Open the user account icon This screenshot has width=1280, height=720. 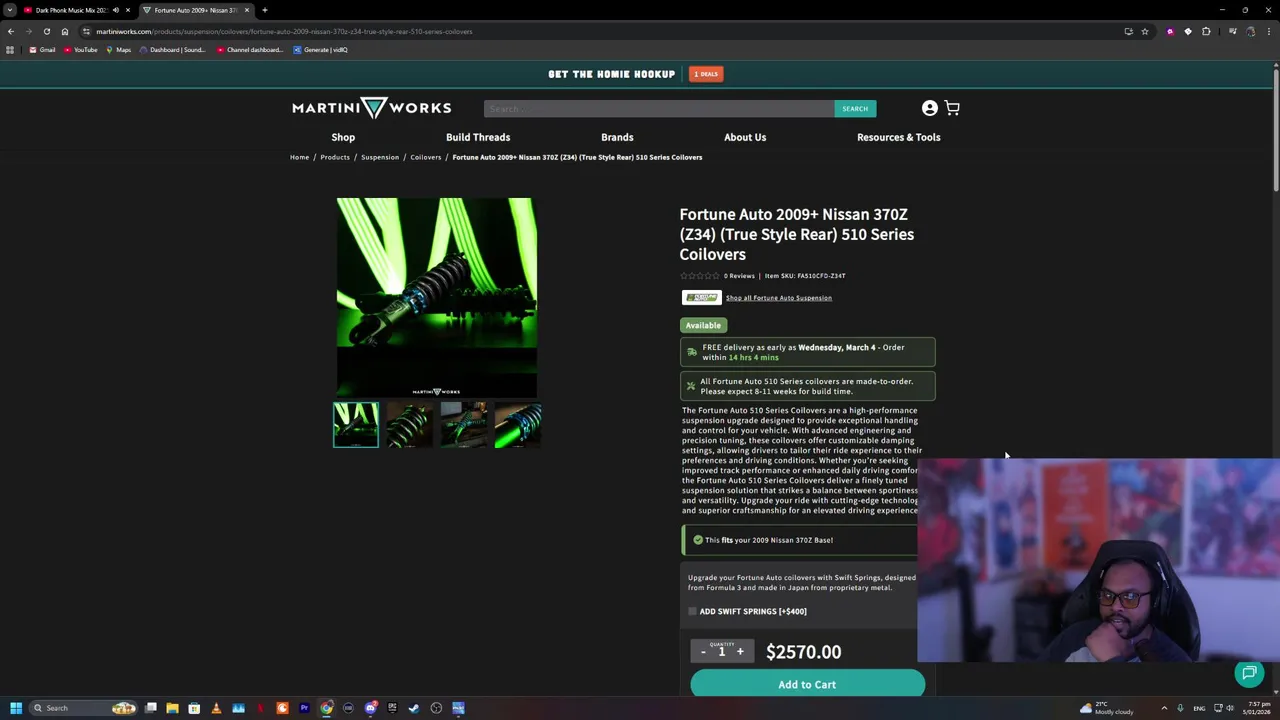[x=930, y=108]
